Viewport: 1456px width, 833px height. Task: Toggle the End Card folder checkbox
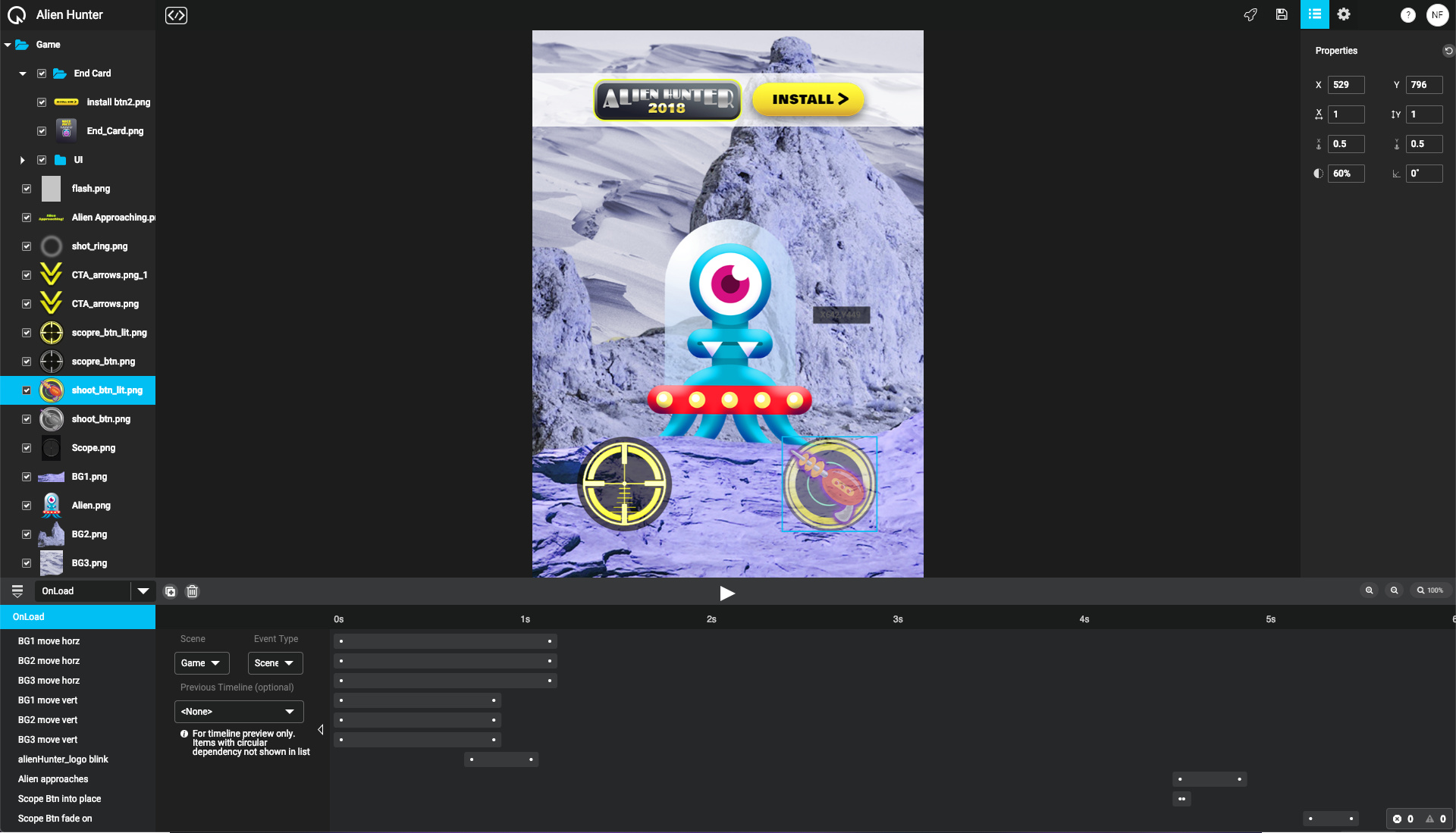tap(42, 74)
